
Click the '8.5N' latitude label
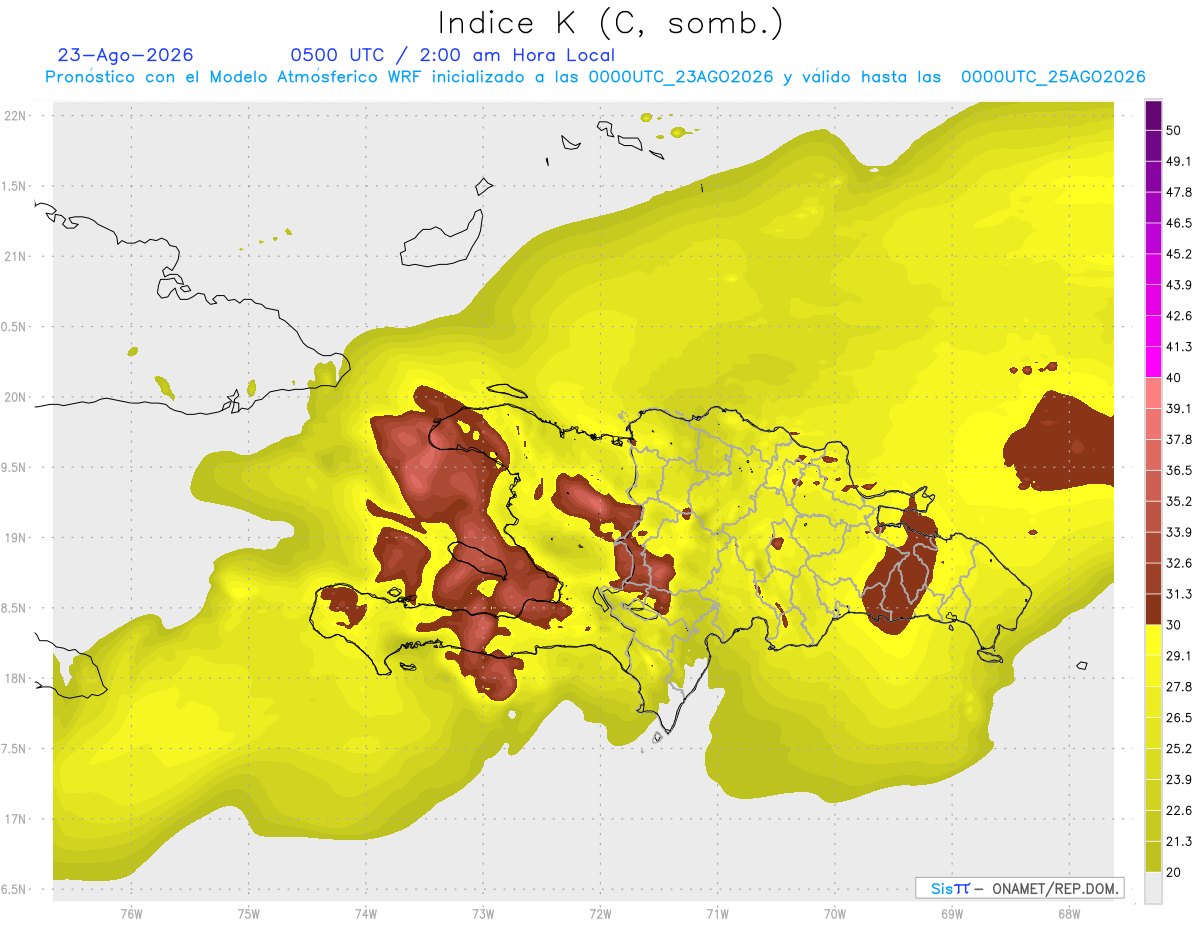click(15, 609)
